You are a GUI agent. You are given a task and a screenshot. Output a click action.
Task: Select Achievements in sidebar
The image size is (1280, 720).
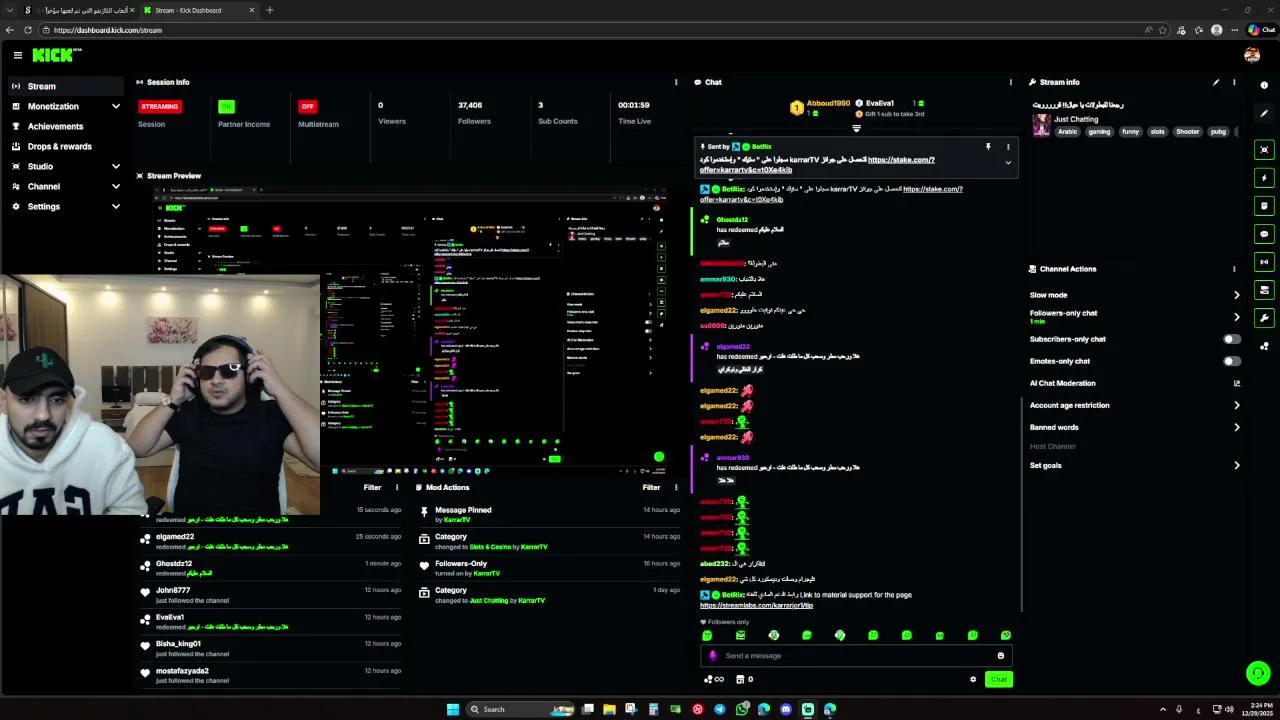click(x=66, y=126)
